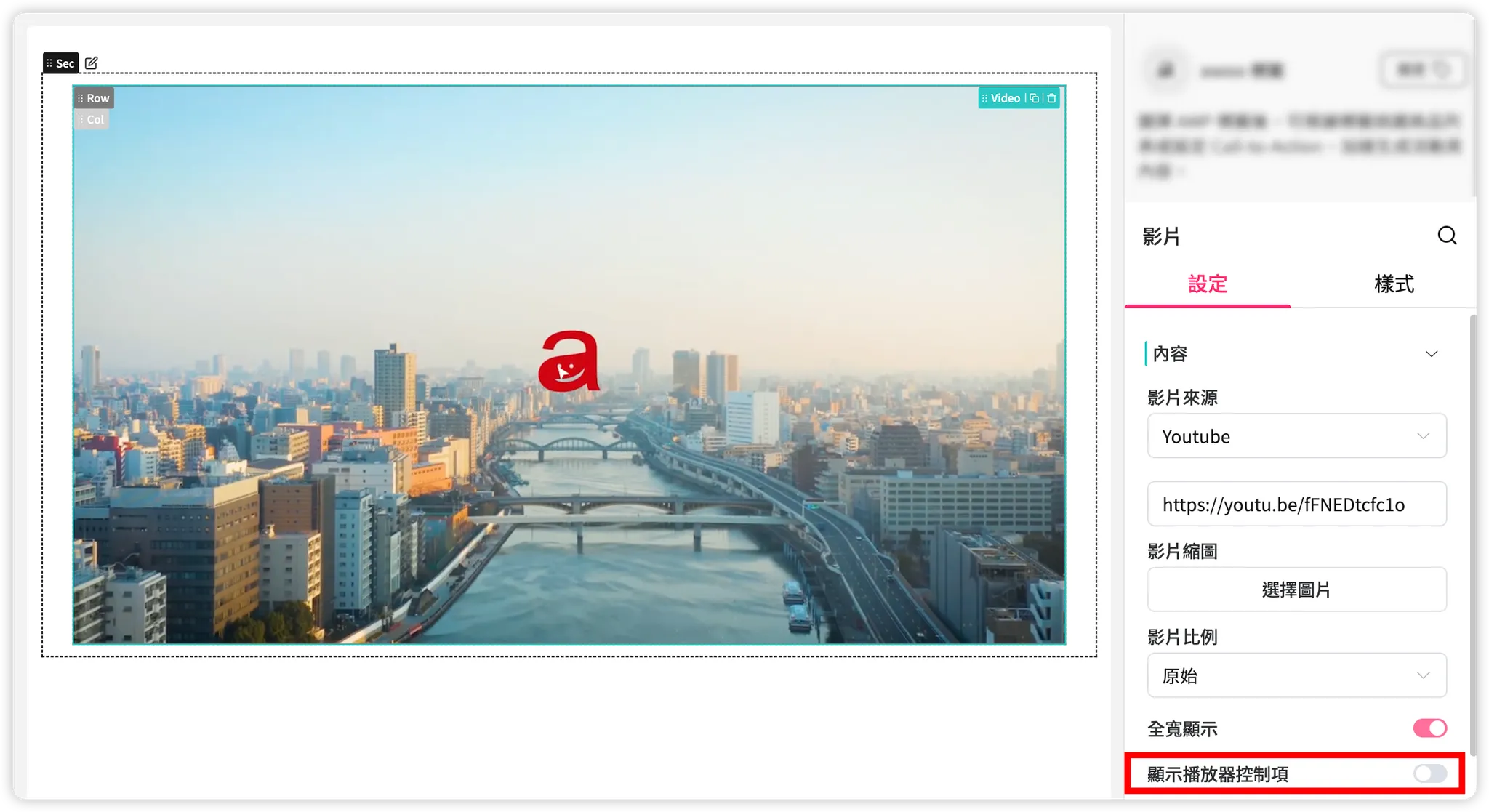Open the Youtube video source dropdown

pyautogui.click(x=1296, y=436)
